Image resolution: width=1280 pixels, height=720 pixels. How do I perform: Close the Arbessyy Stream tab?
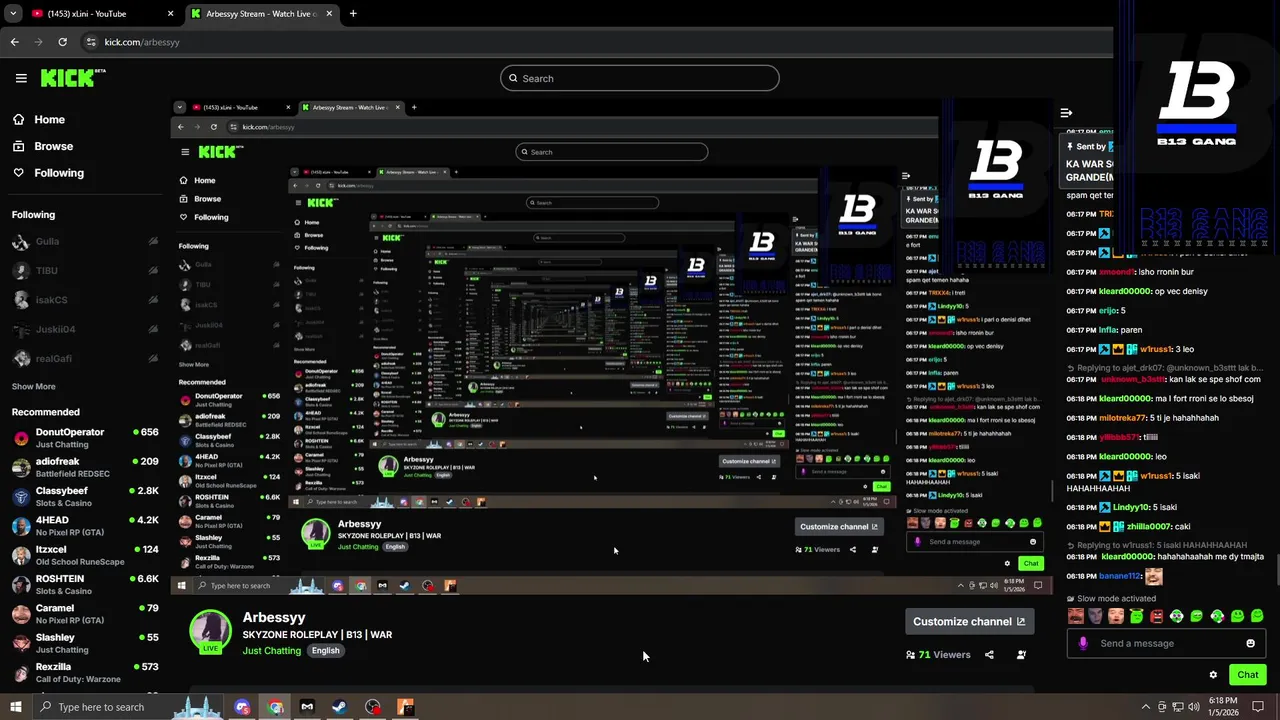coord(331,14)
